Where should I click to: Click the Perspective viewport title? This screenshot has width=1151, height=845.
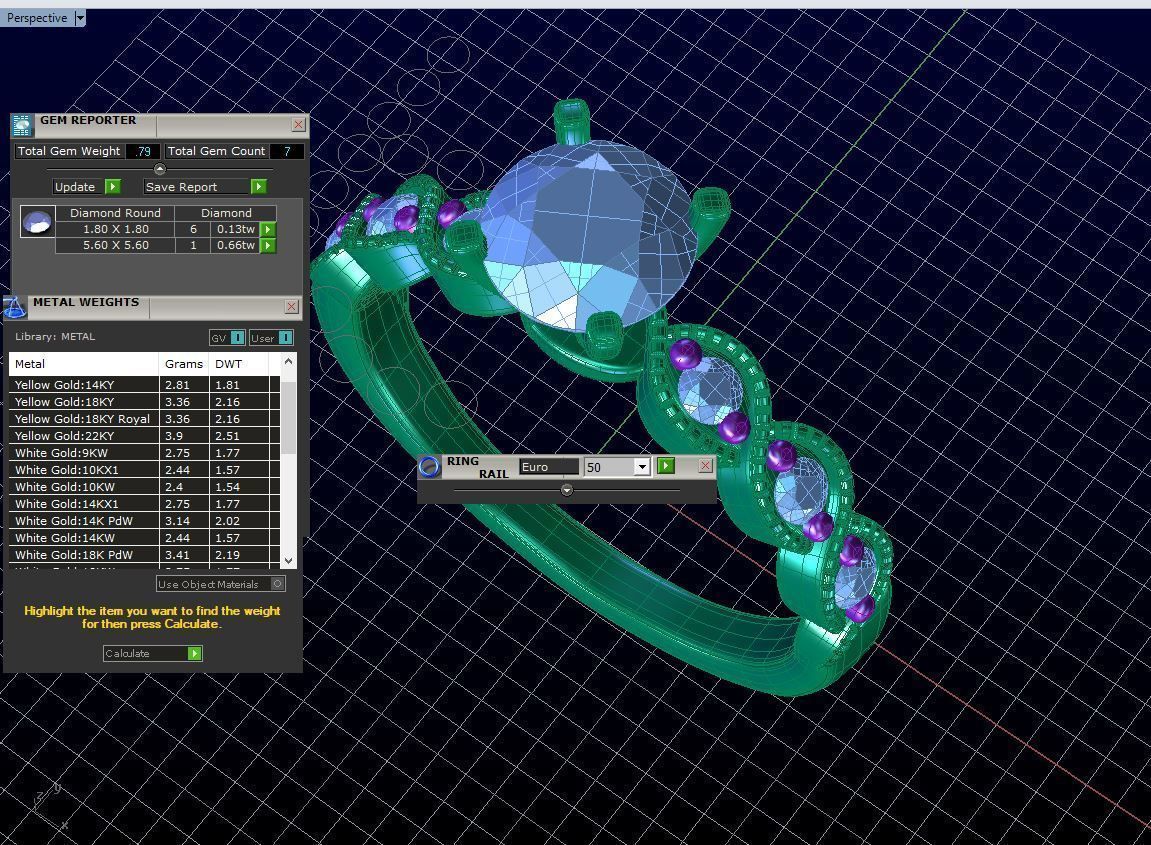coord(37,18)
